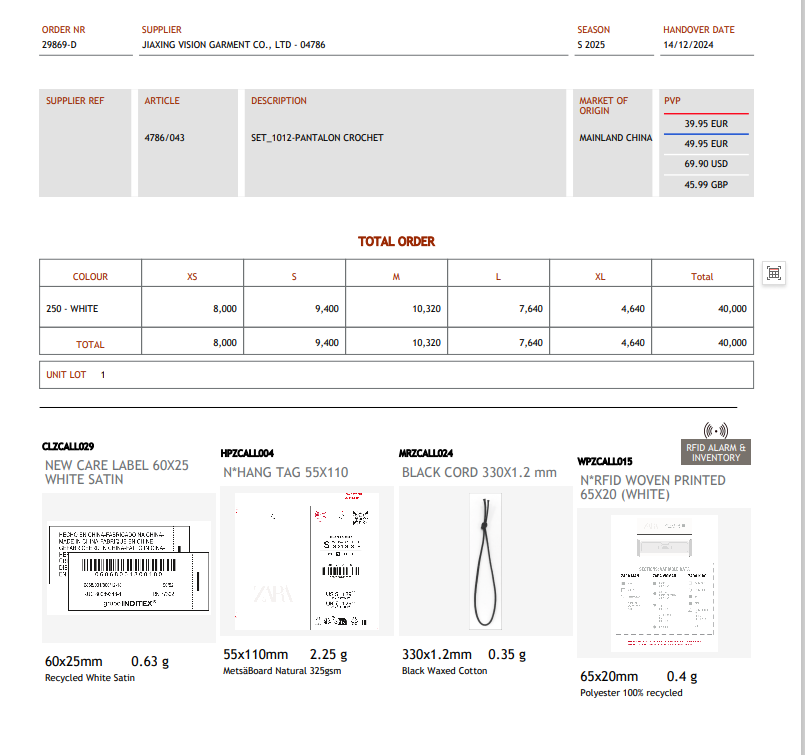The image size is (805, 755).
Task: Open the Hang Tag 55X110 image
Action: tap(307, 561)
